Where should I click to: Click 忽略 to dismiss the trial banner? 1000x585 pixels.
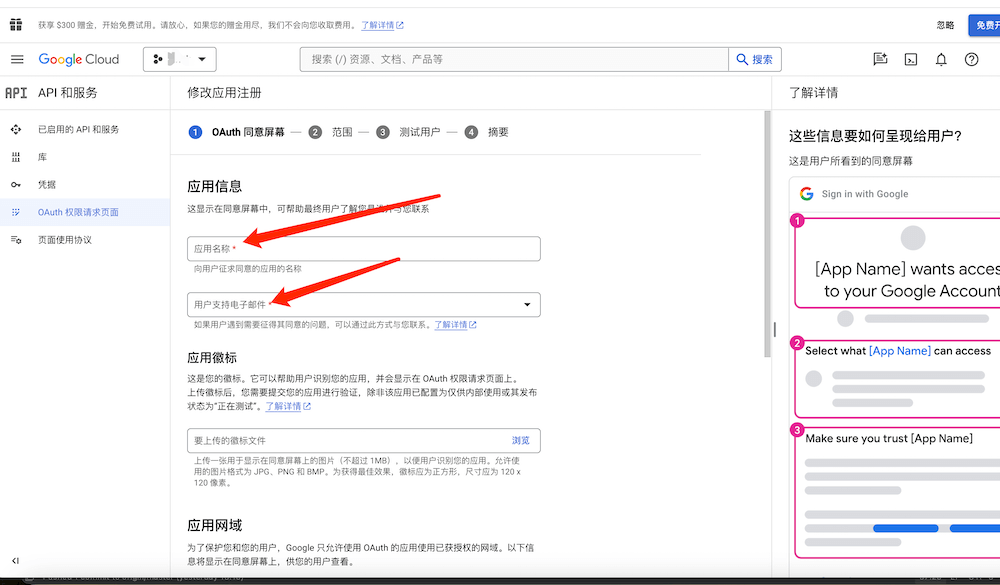(945, 25)
